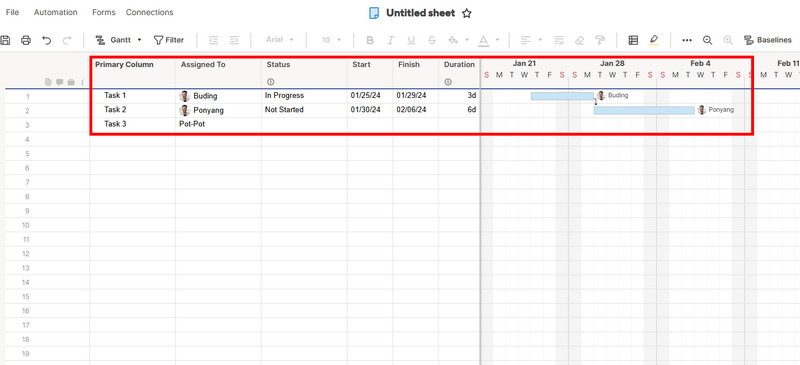This screenshot has height=365, width=800.
Task: Click the Task 2 Gantt bar
Action: (x=644, y=110)
